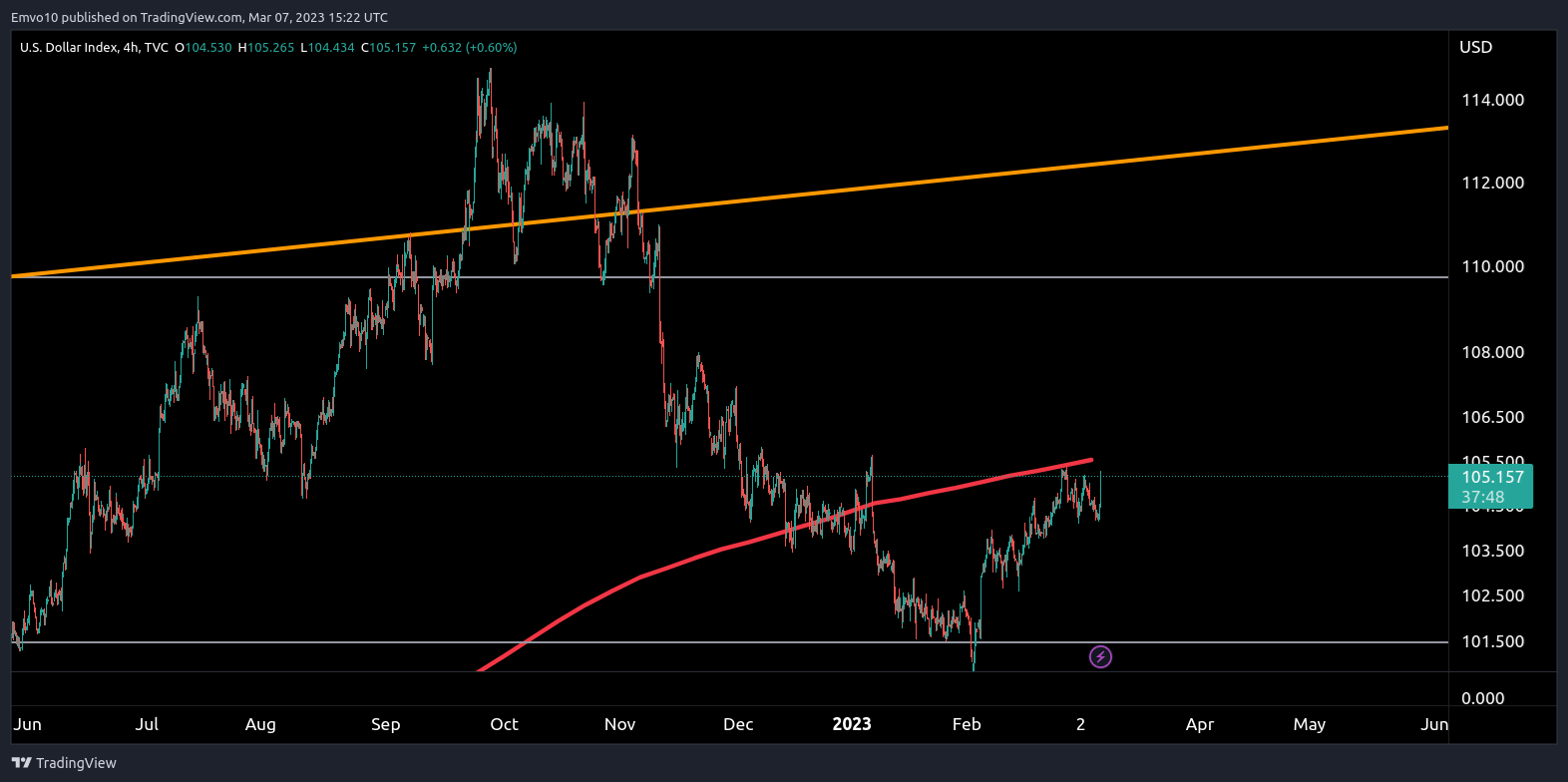
Task: Click the low price value L104.434
Action: click(327, 47)
